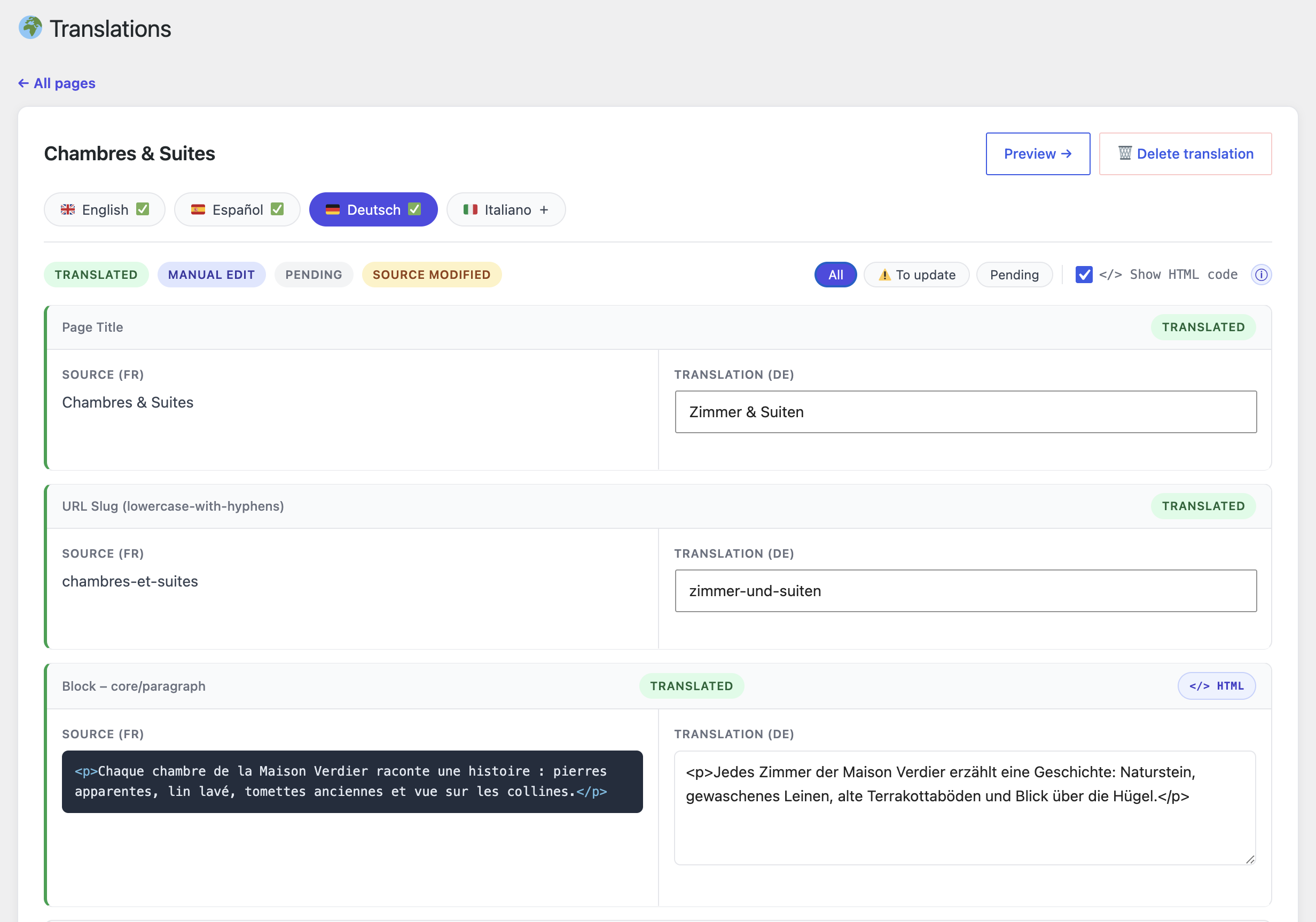Screen dimensions: 1316x922
Task: Click the PENDING legend badge
Action: 314,275
